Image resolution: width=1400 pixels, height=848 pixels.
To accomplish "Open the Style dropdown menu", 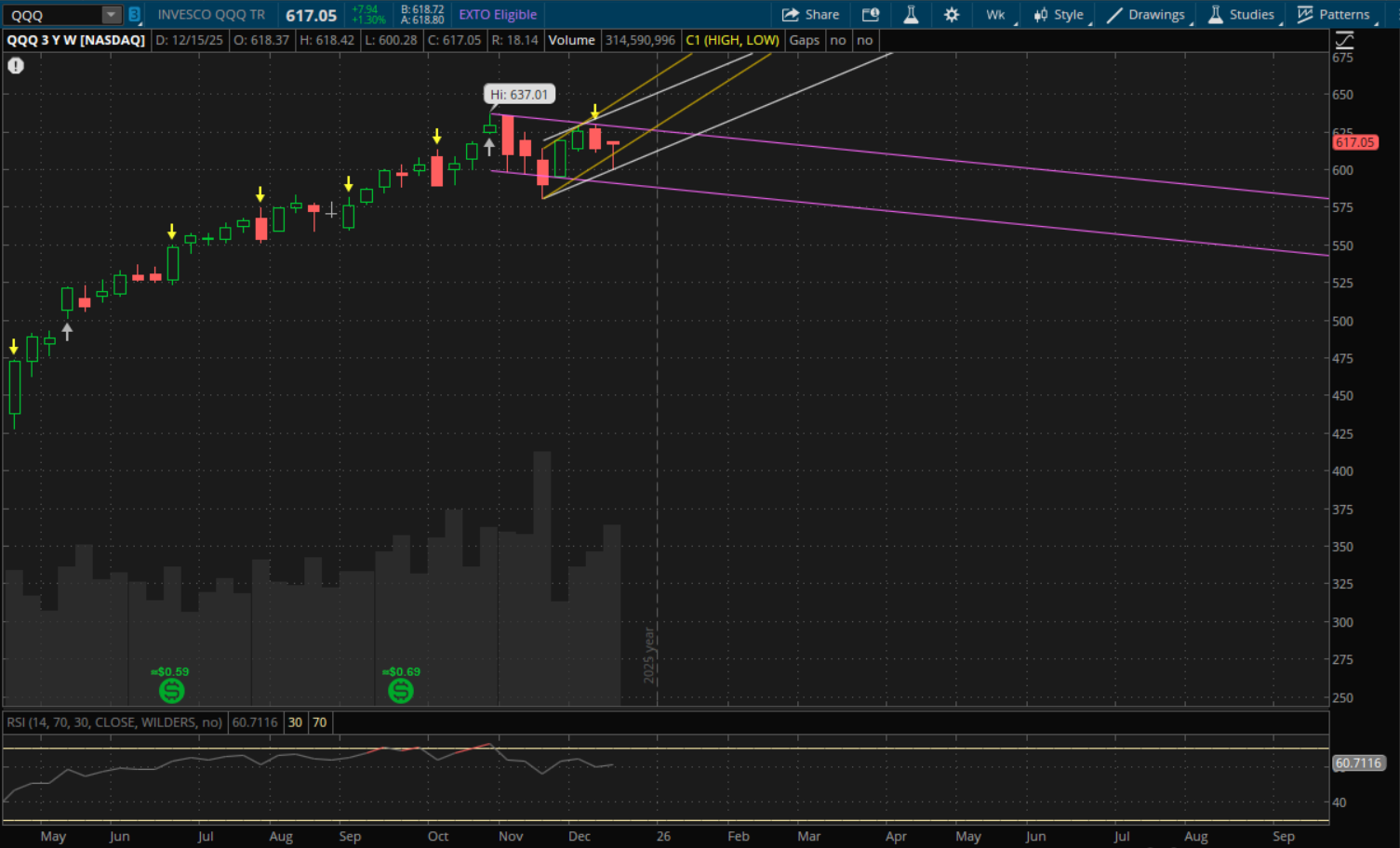I will click(1060, 15).
